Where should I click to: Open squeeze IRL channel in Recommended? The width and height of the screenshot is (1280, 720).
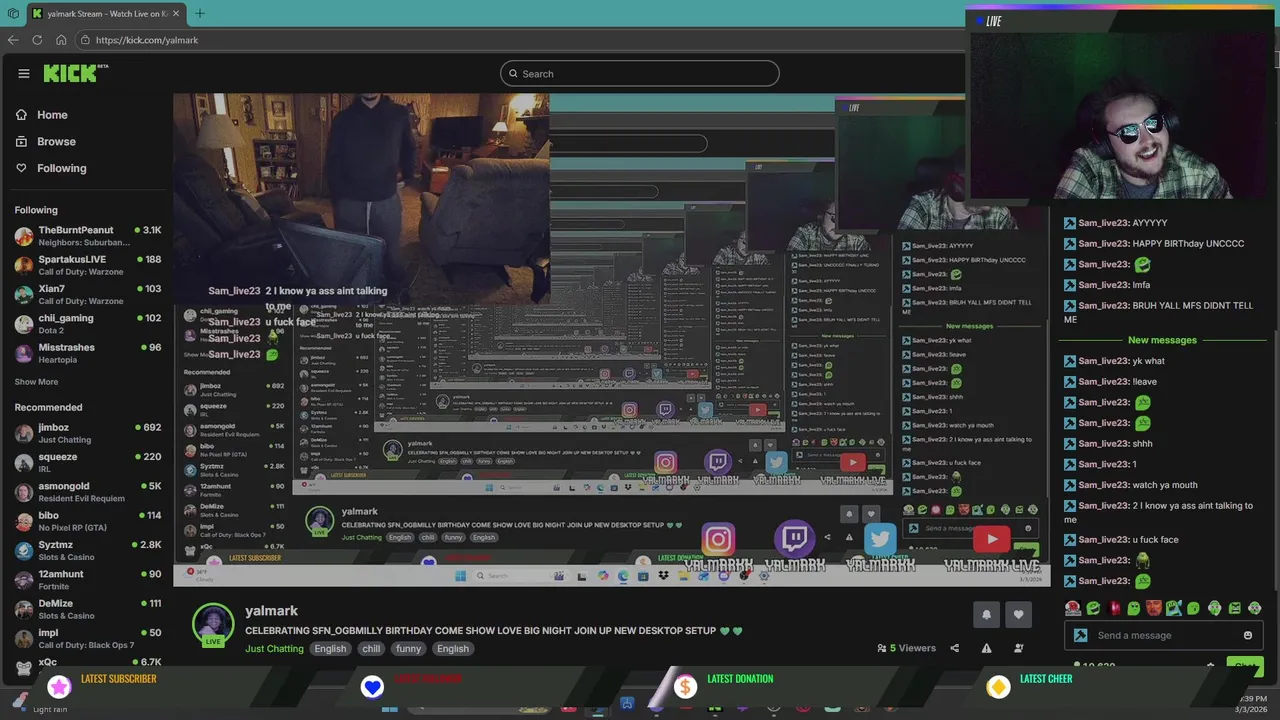[x=87, y=462]
